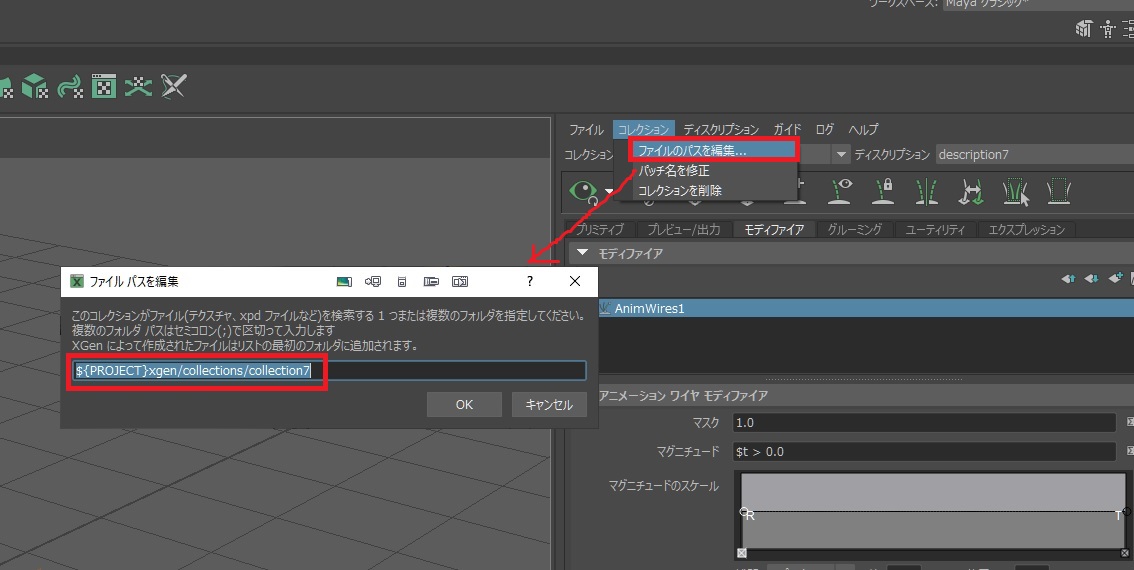Viewport: 1134px width, 570px height.
Task: Click the crossed arrows checker shelf icon
Action: tap(138, 86)
